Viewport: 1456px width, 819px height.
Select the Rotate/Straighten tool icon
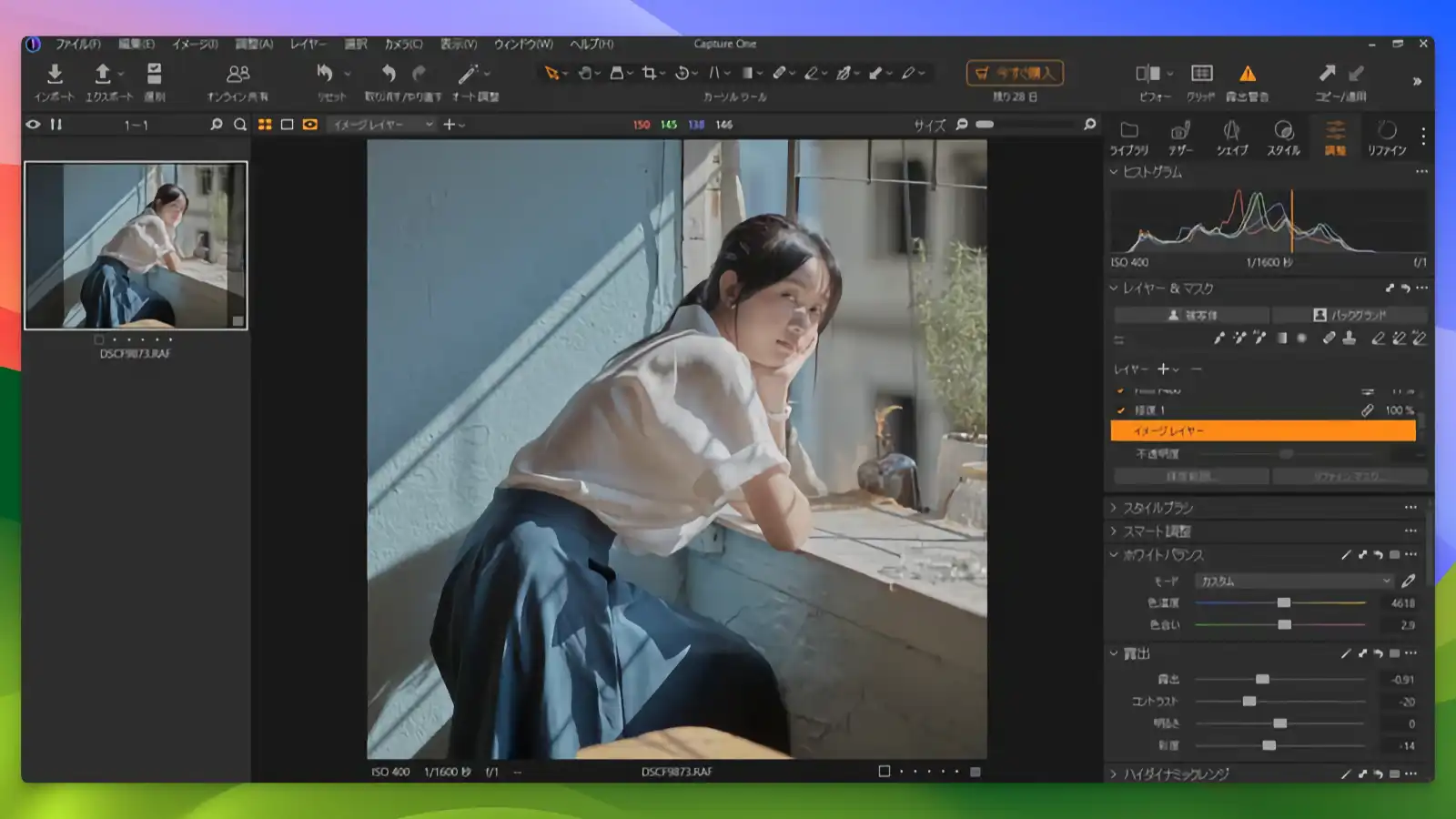(682, 73)
